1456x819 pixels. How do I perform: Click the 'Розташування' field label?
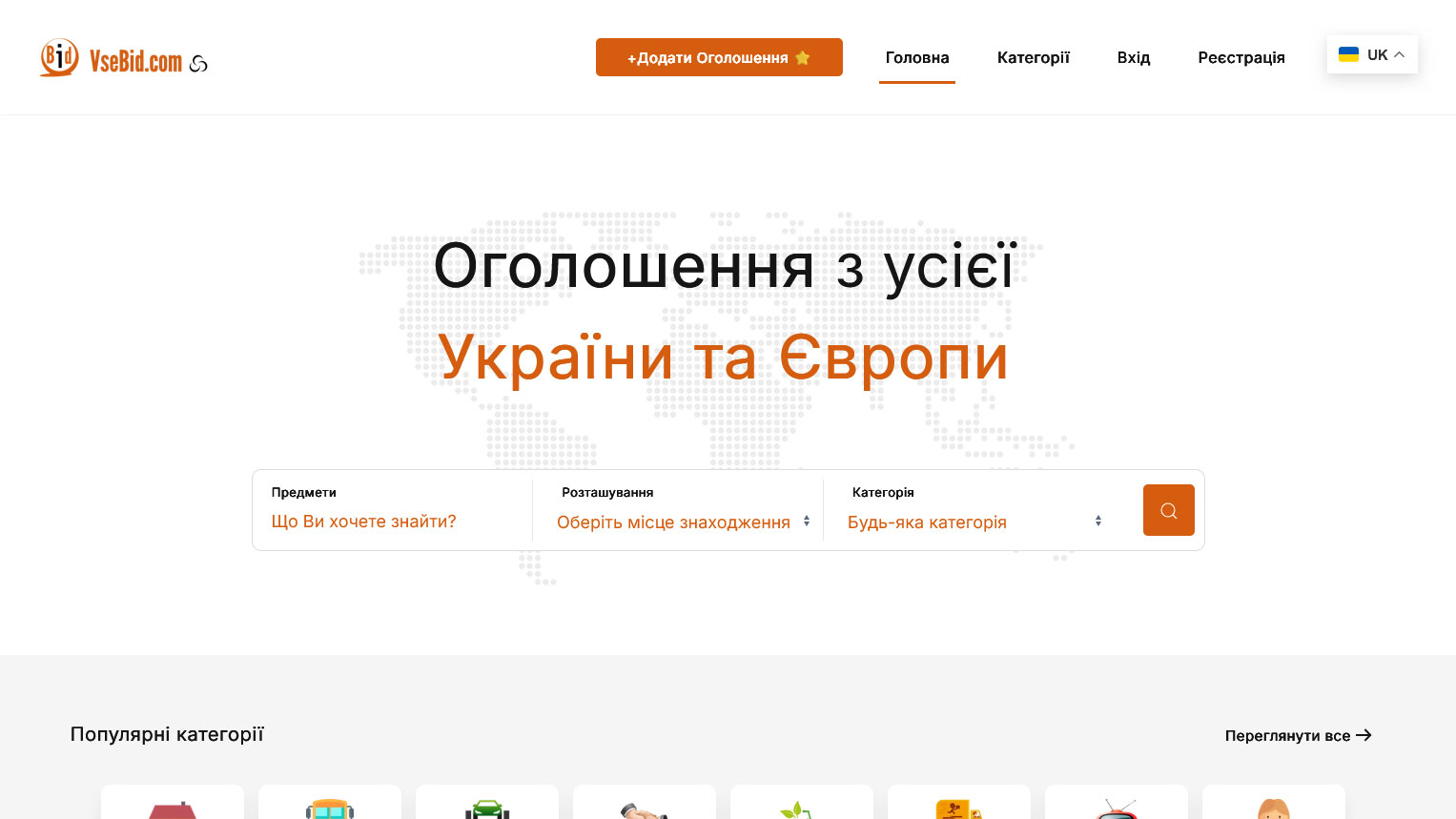click(x=607, y=492)
